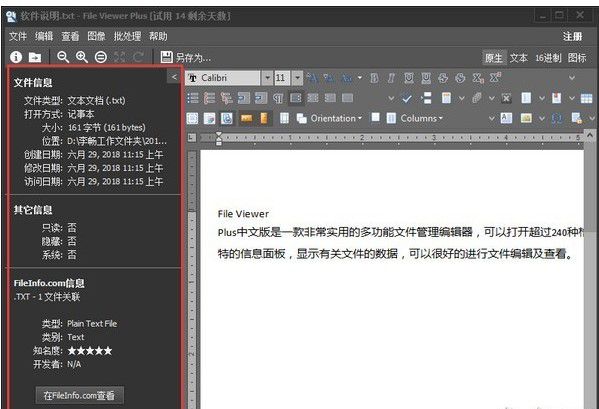Screen dimensions: 599x409
Task: Open the font size 11 dropdown
Action: click(298, 78)
